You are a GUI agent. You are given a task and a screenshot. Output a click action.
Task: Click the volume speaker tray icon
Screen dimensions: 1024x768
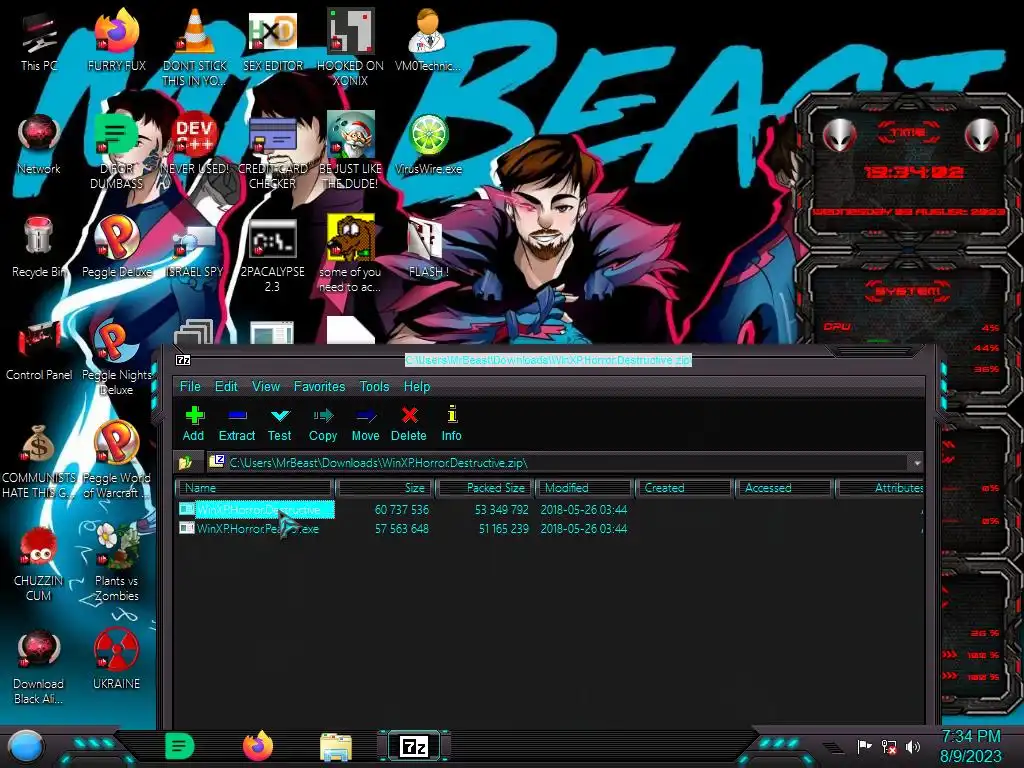913,746
